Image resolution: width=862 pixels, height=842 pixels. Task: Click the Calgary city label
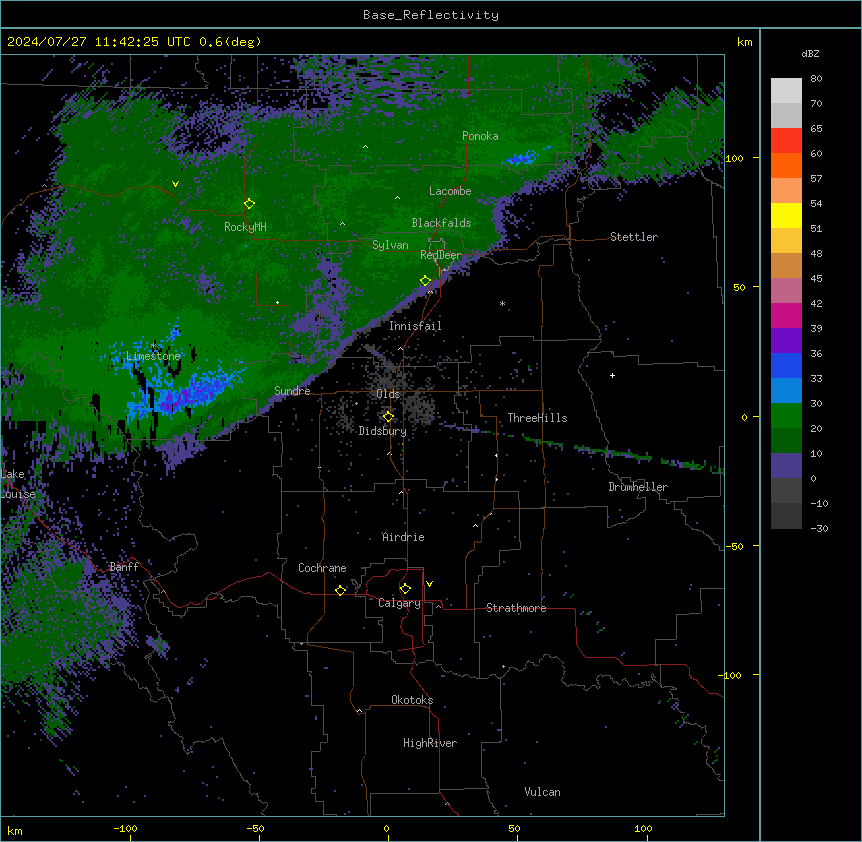[399, 603]
